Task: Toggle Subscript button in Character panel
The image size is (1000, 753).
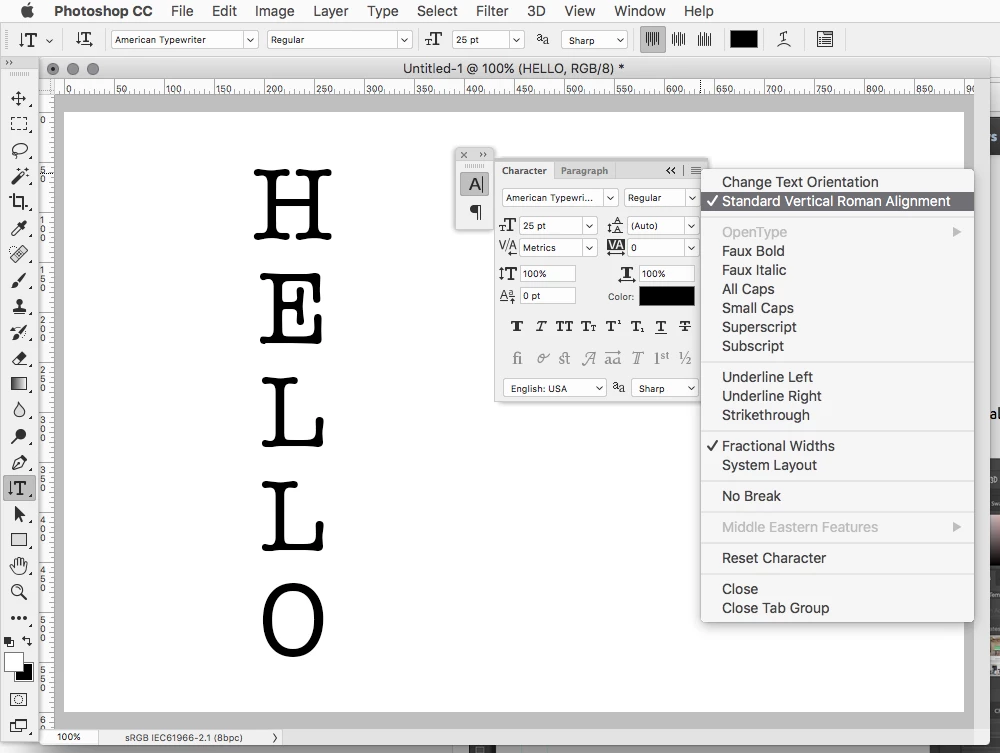Action: 637,326
